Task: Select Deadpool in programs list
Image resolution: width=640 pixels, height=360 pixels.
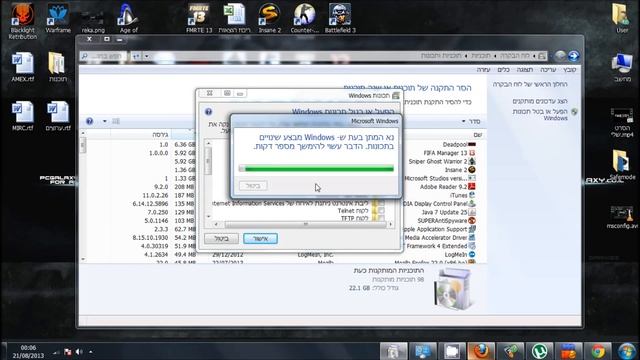Action: 459,144
